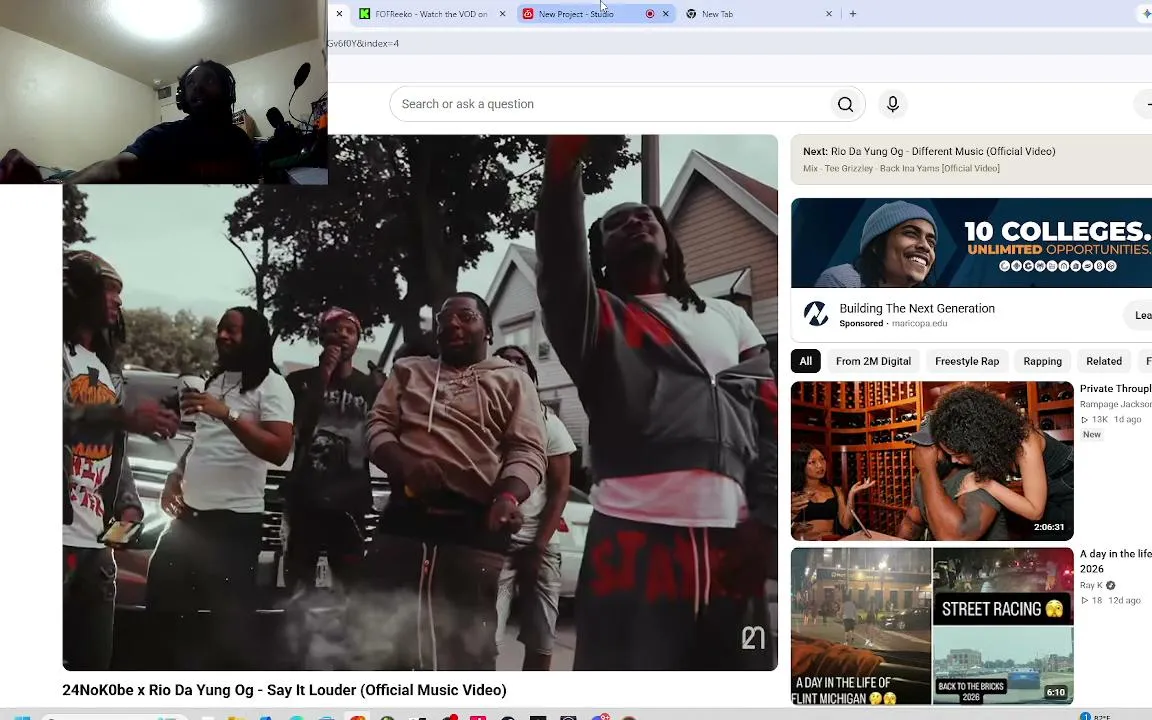Select the Freestyle Rap filter chip
Viewport: 1152px width, 720px height.
[967, 361]
